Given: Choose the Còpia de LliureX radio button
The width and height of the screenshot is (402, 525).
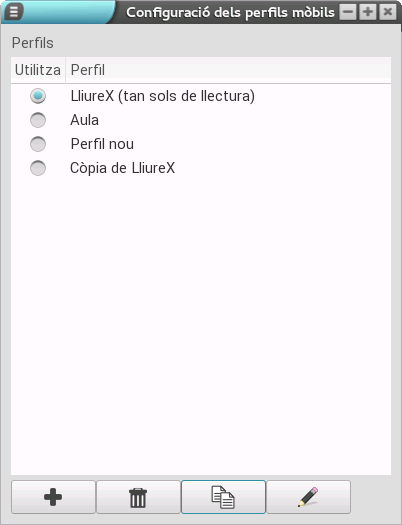Looking at the screenshot, I should coord(38,168).
